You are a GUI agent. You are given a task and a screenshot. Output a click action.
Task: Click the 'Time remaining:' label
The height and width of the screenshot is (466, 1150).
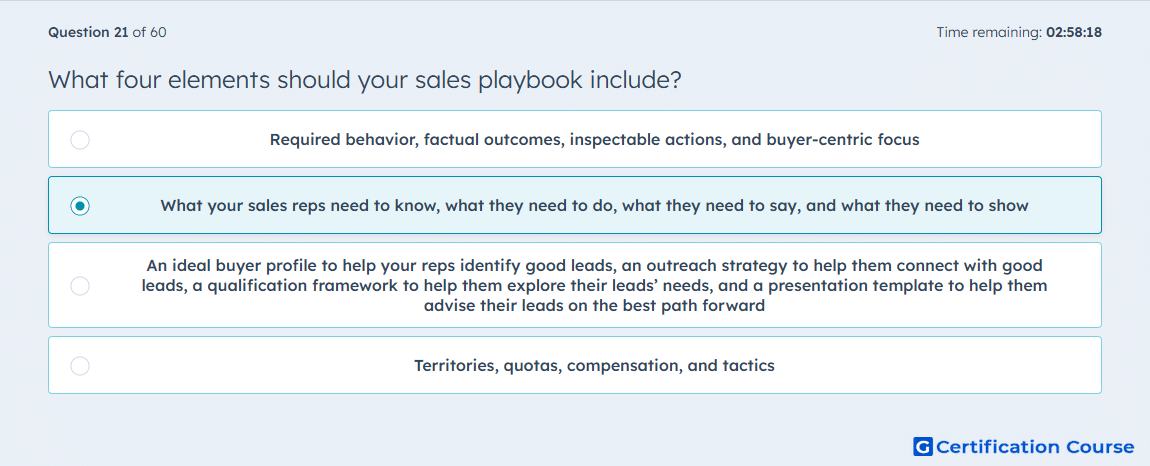point(989,32)
